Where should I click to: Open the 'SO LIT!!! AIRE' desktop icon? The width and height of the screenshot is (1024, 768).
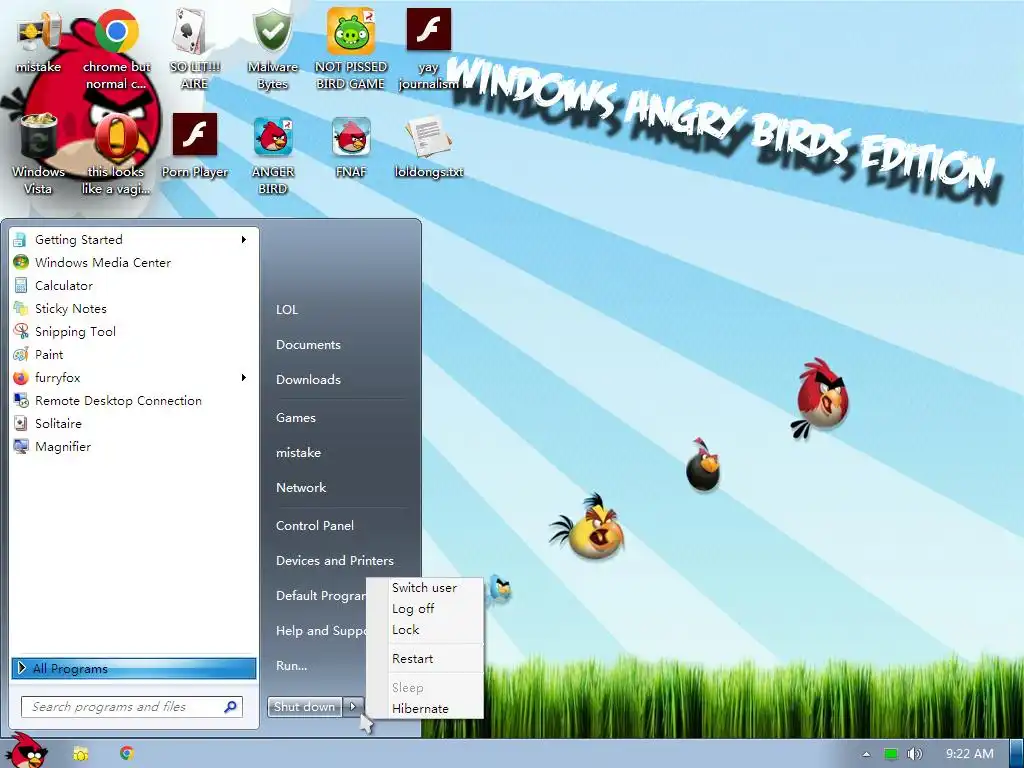coord(194,49)
